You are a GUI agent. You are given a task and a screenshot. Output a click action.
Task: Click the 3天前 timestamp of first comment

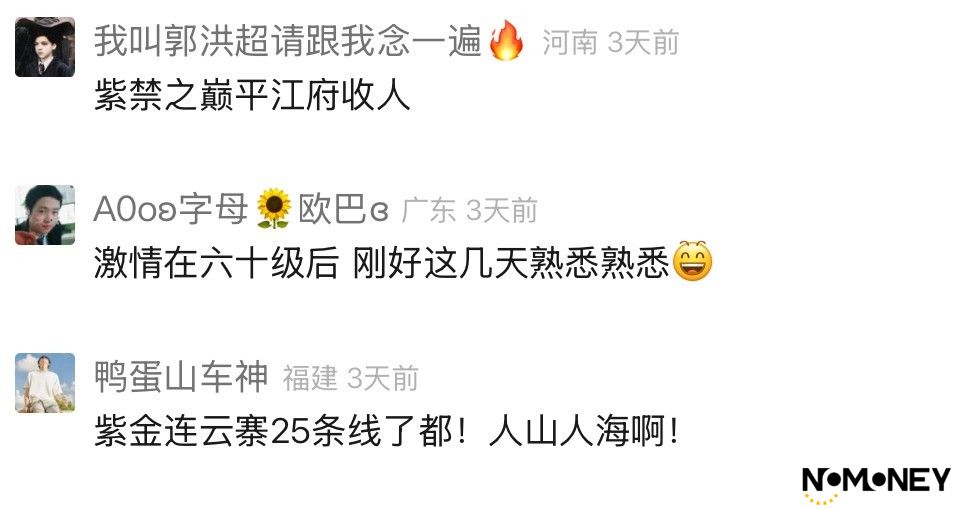(643, 43)
